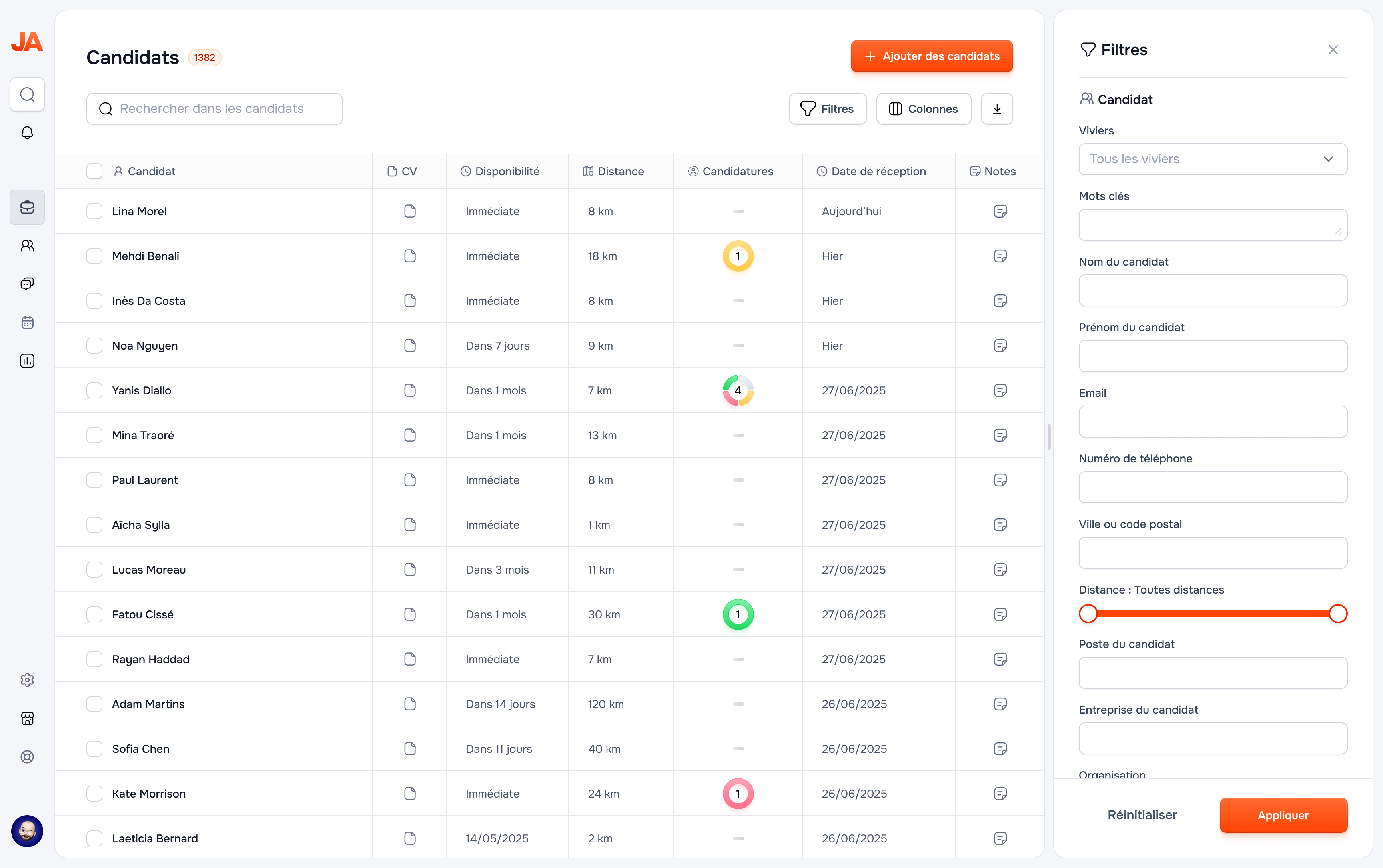The width and height of the screenshot is (1383, 868).
Task: Tick the checkbox next to Noa Nguyen
Action: [x=94, y=346]
